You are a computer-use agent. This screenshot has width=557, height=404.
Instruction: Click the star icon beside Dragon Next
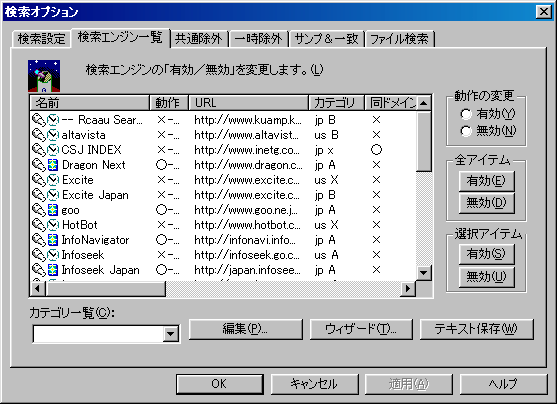tap(53, 165)
